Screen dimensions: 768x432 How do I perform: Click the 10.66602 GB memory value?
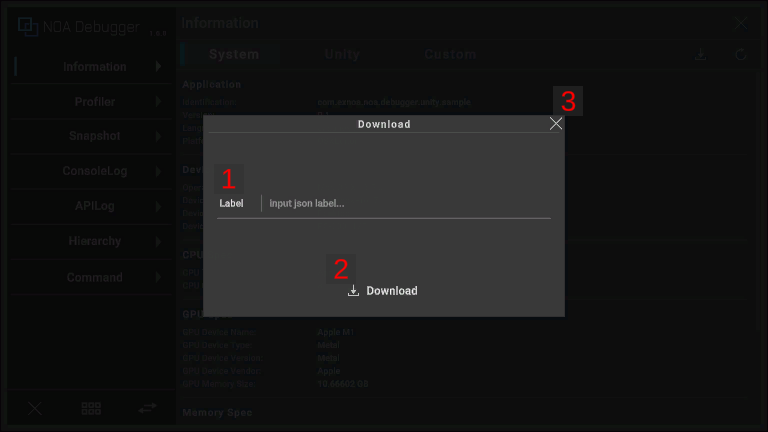pos(343,384)
